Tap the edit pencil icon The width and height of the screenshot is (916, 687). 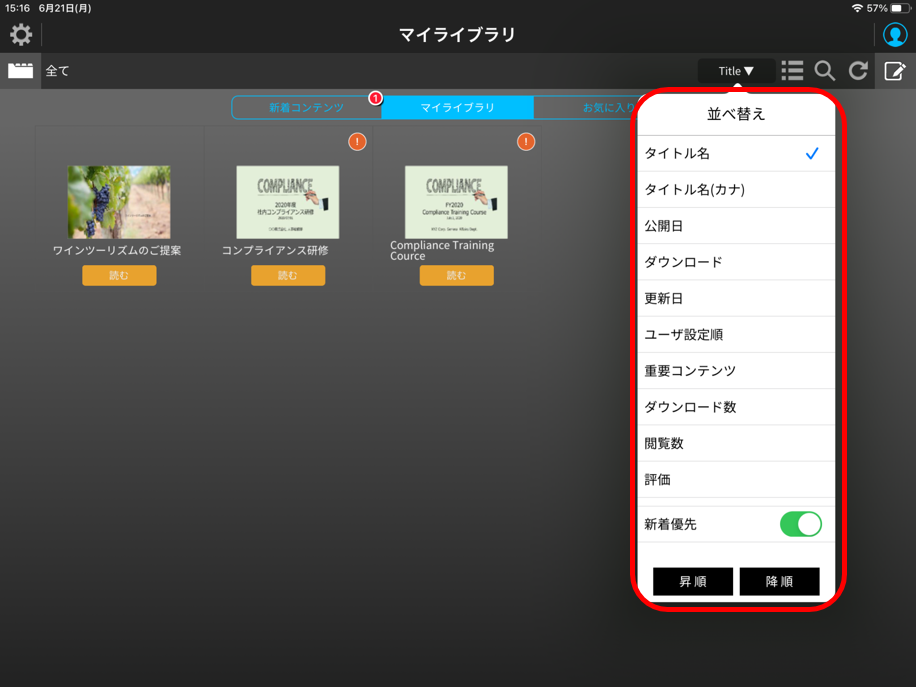tap(894, 71)
